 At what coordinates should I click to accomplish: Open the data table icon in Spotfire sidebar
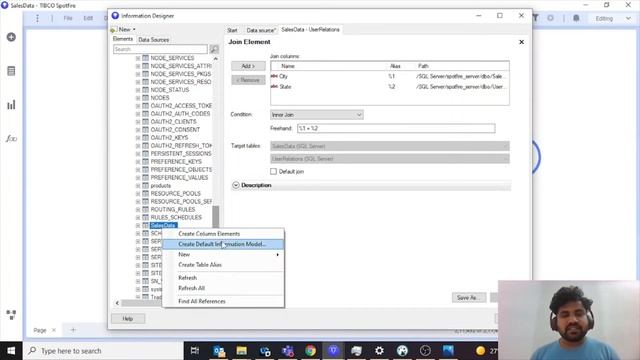11,71
